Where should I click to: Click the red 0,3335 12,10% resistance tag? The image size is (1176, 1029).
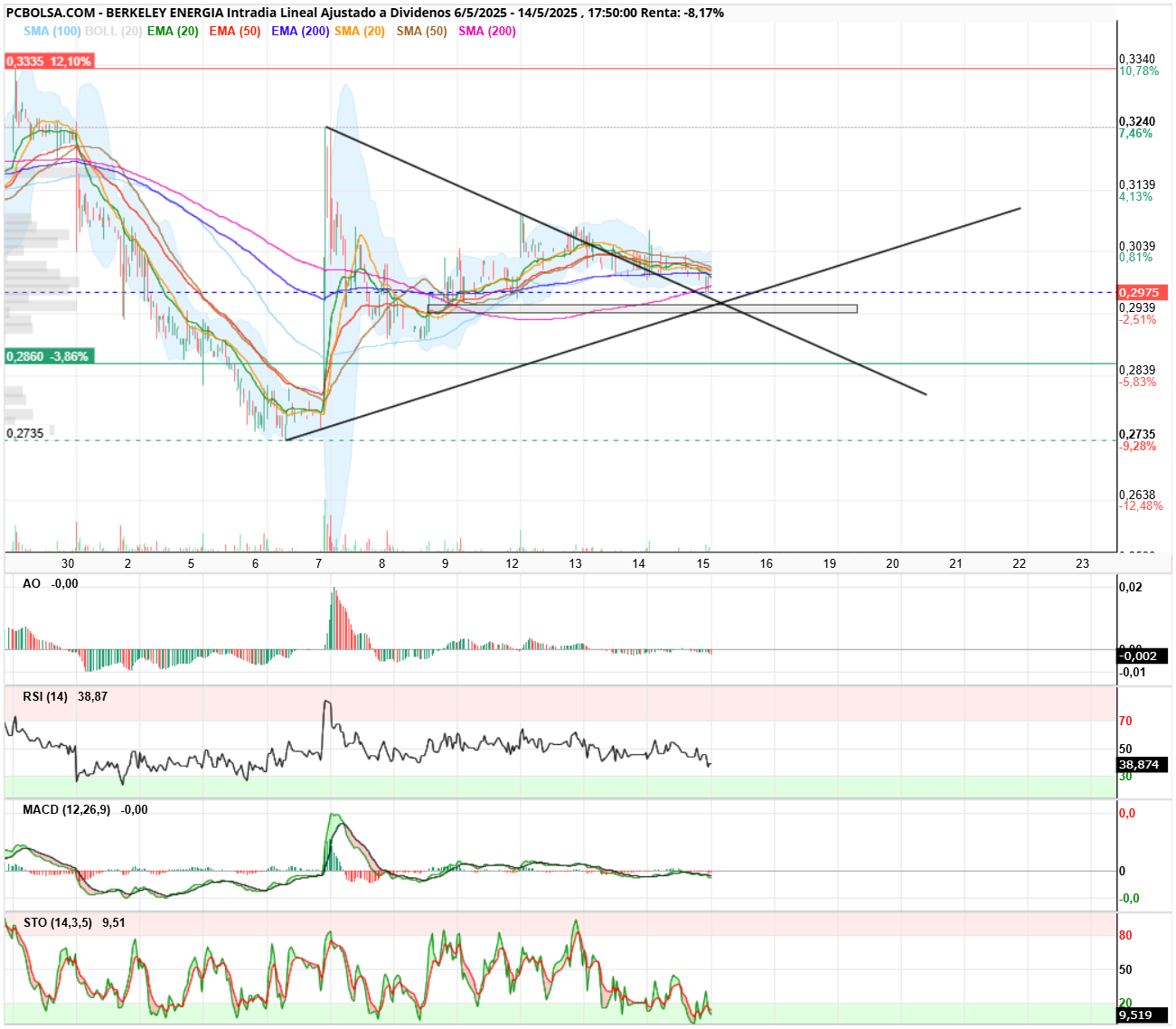tap(49, 61)
